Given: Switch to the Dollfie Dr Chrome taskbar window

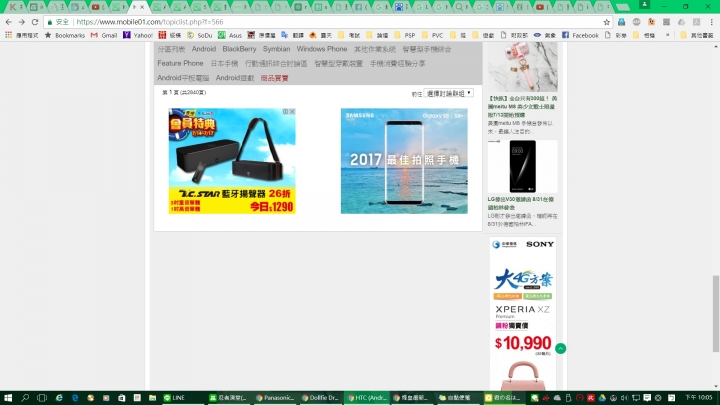Looking at the screenshot, I should 321,398.
